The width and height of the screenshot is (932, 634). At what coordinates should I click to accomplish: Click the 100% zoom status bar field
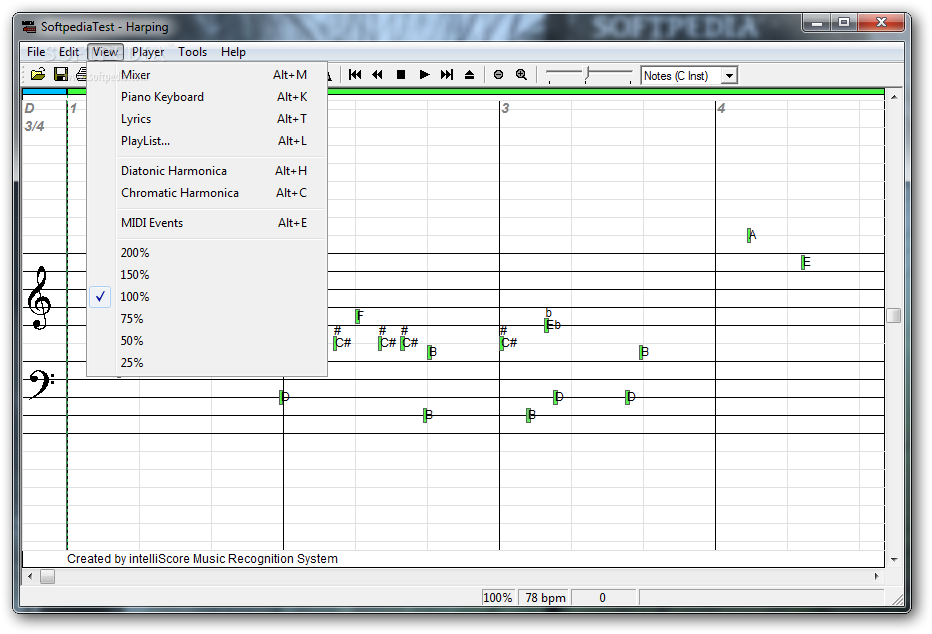pyautogui.click(x=498, y=598)
